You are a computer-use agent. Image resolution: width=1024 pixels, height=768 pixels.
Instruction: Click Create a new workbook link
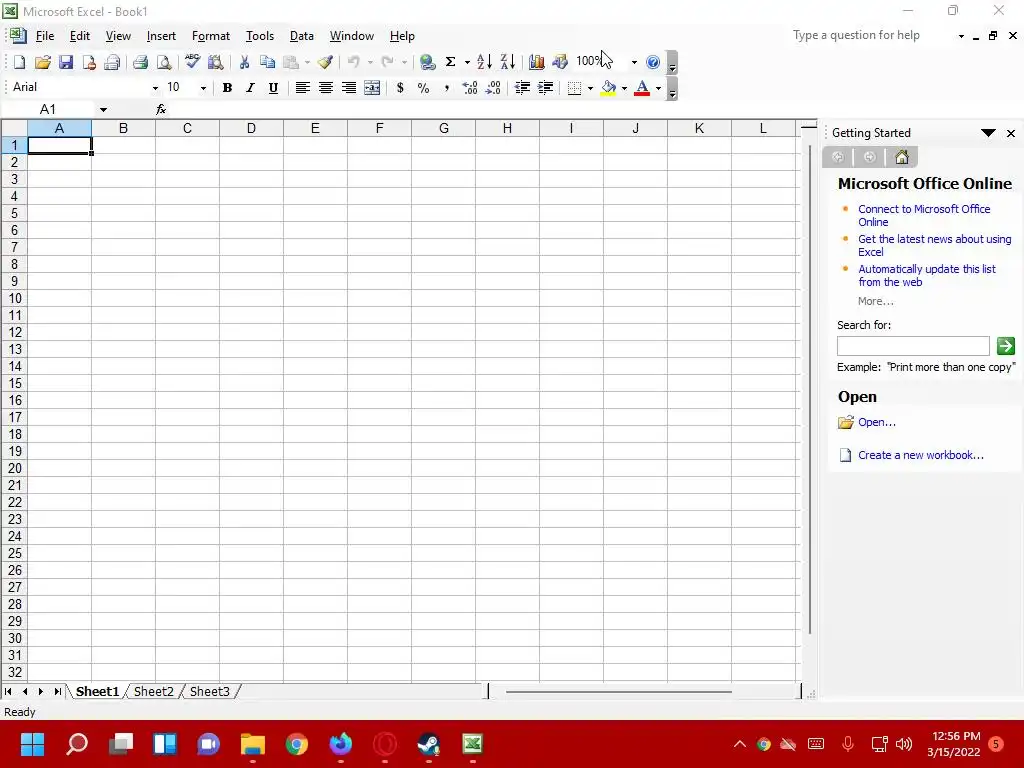click(x=920, y=455)
